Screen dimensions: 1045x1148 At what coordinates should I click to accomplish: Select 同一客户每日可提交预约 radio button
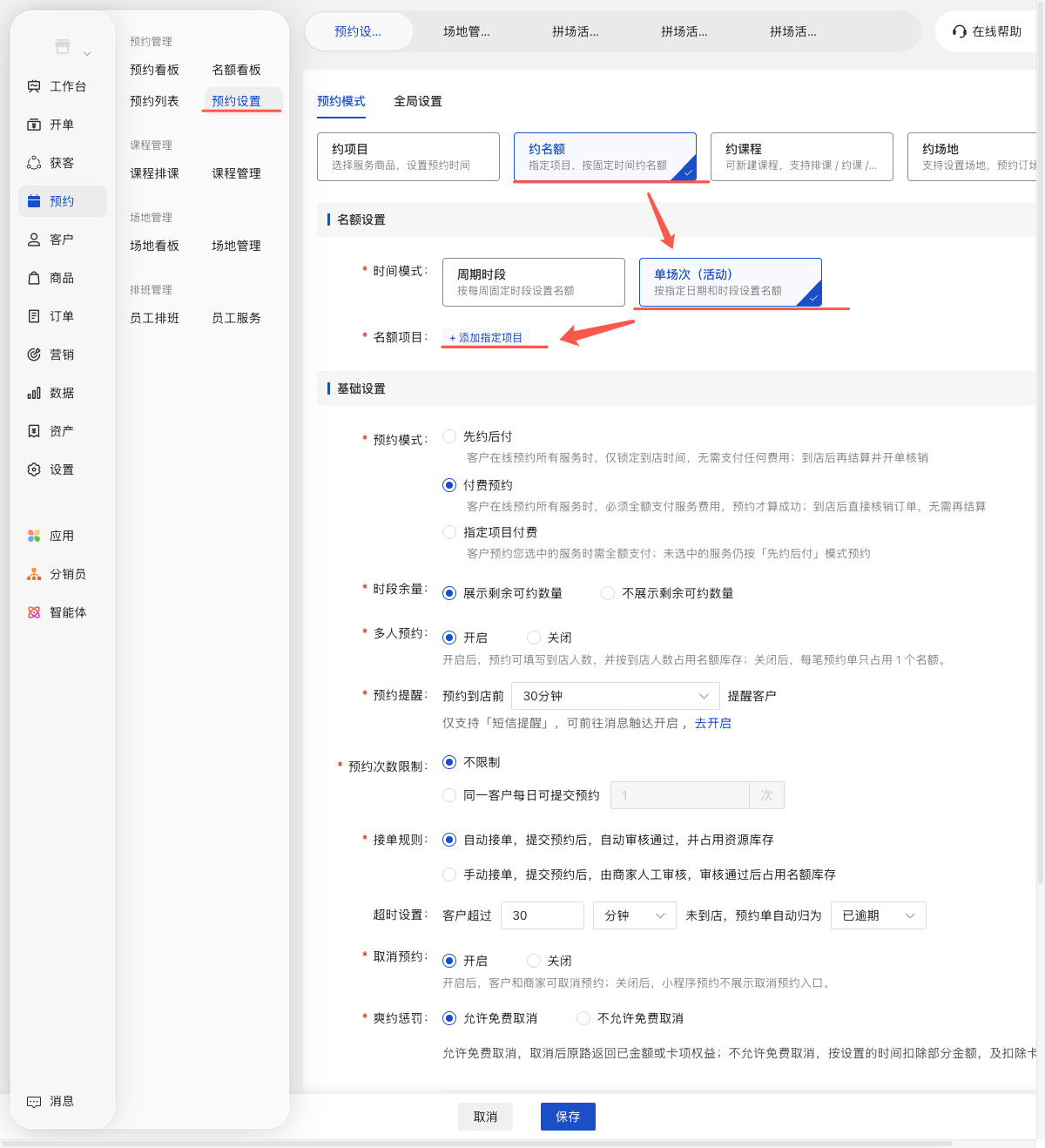click(449, 795)
